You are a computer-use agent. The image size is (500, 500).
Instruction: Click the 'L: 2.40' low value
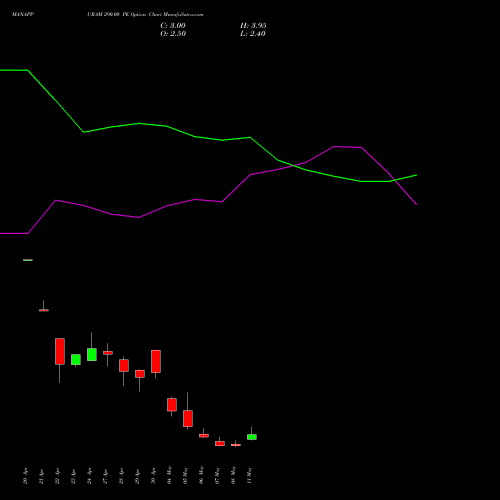pos(253,34)
